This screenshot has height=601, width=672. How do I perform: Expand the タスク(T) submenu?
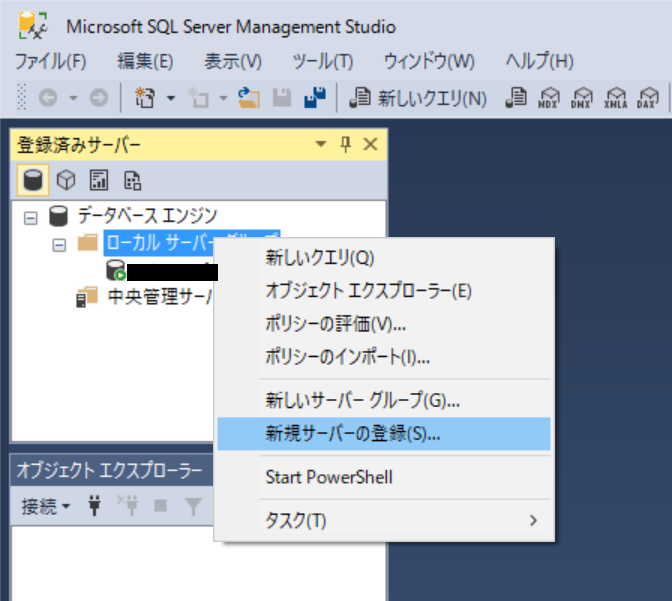click(x=384, y=521)
